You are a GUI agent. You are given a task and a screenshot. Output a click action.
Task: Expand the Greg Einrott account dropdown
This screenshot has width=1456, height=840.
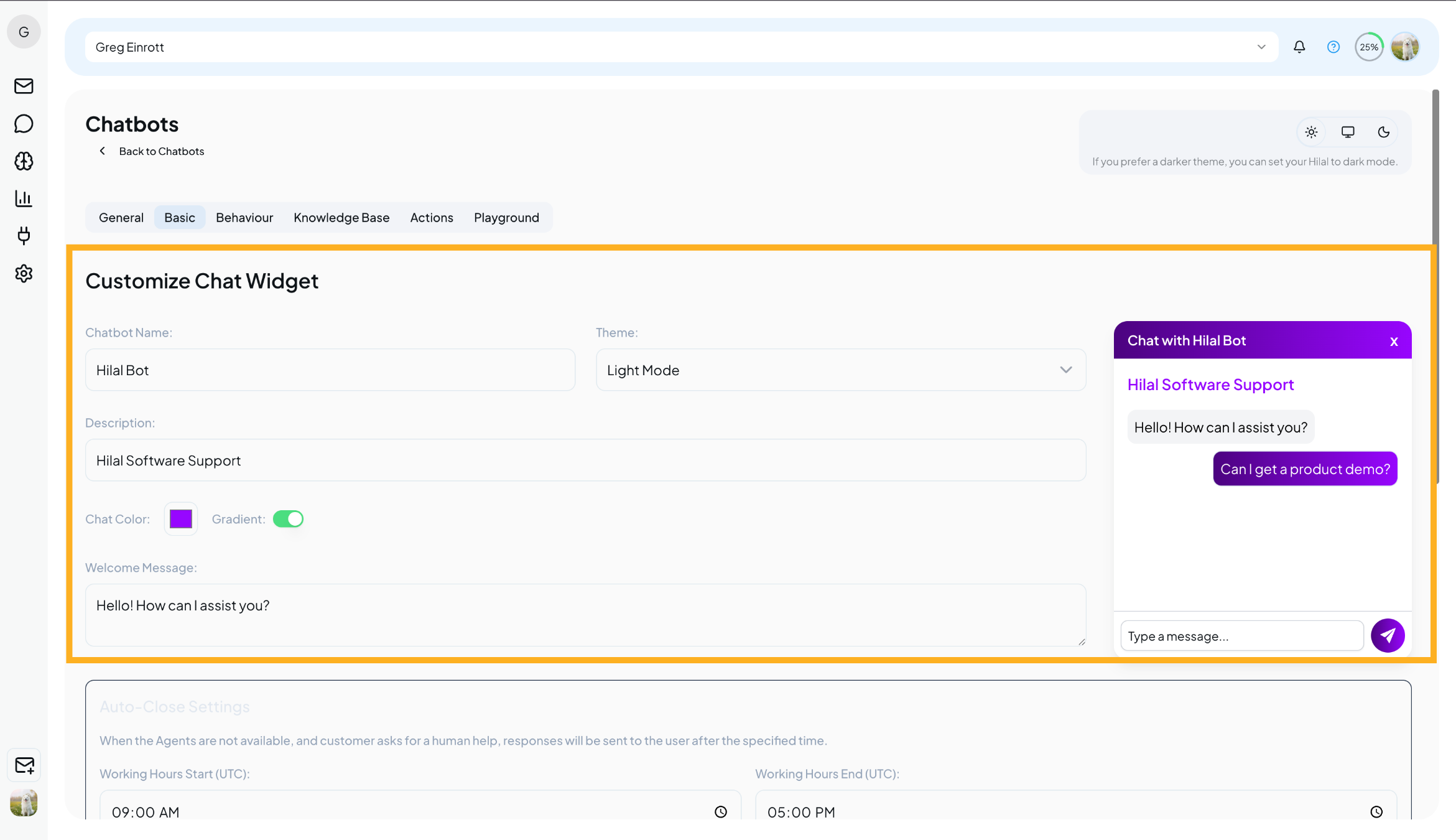(1261, 46)
